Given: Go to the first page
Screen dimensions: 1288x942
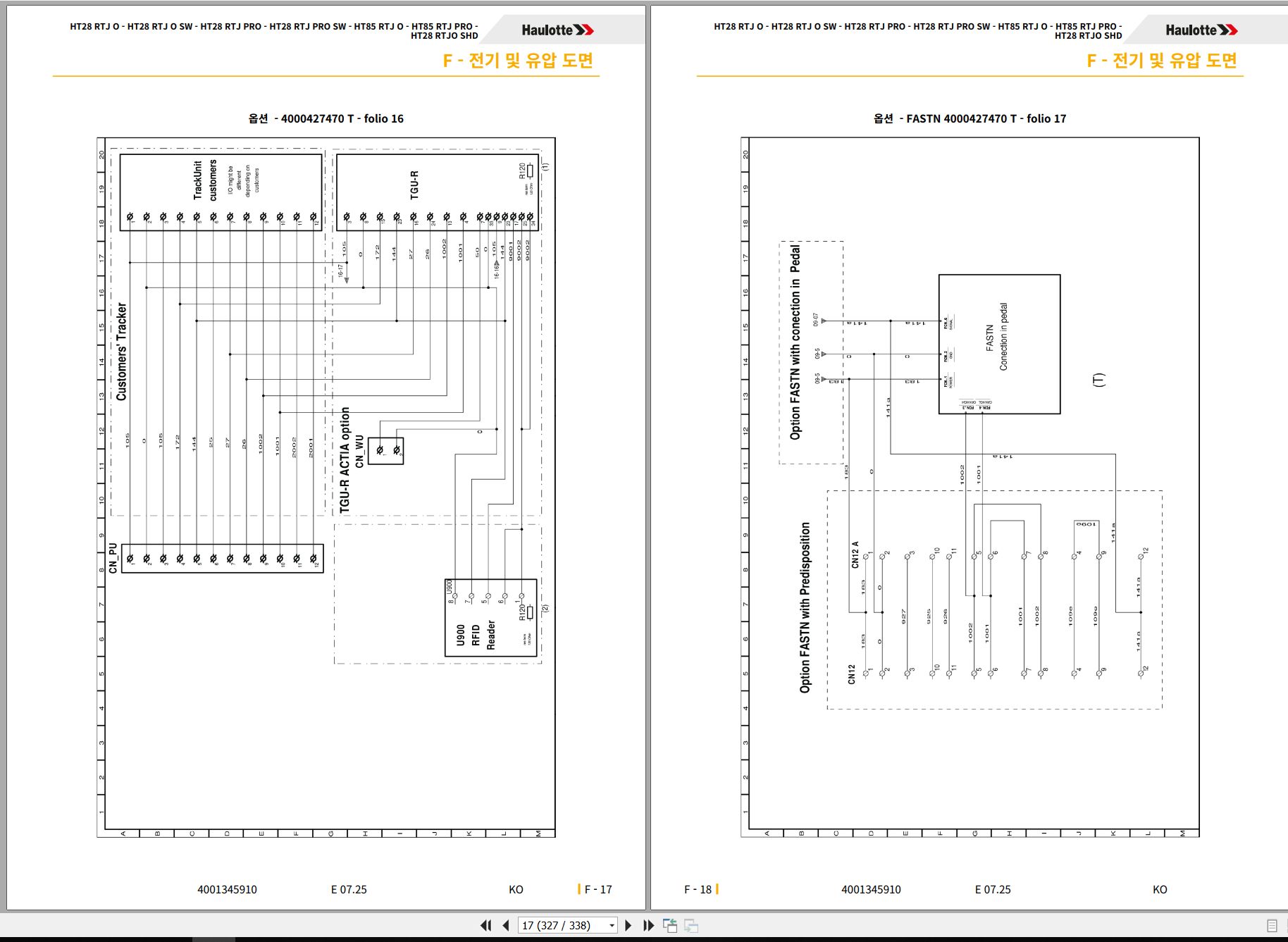Looking at the screenshot, I should 486,926.
